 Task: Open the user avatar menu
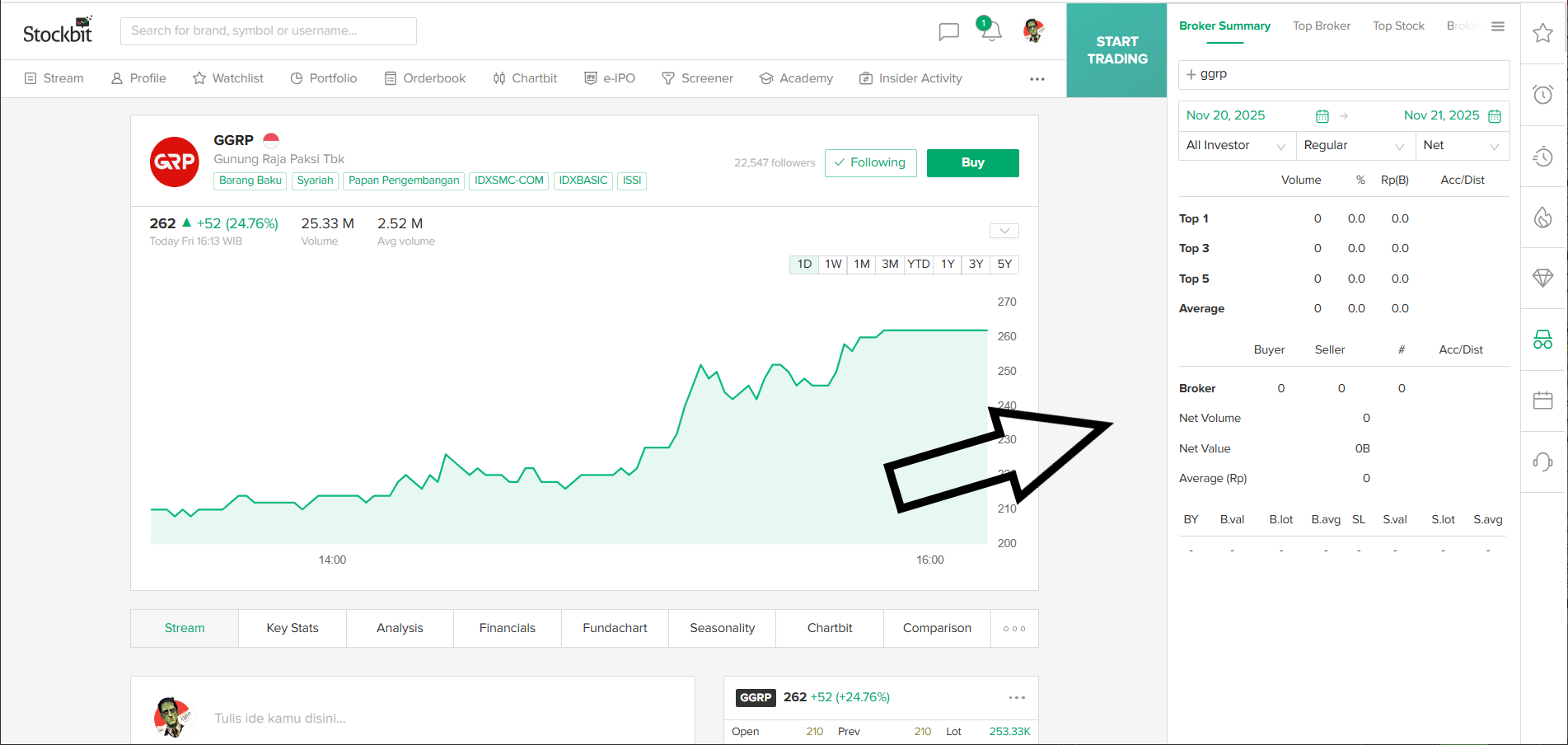pyautogui.click(x=1034, y=30)
